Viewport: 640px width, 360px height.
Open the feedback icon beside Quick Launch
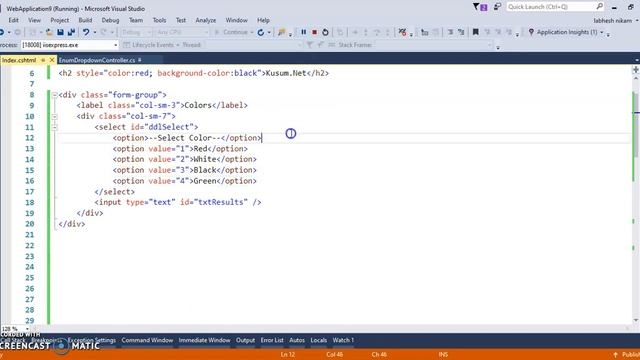click(x=497, y=7)
